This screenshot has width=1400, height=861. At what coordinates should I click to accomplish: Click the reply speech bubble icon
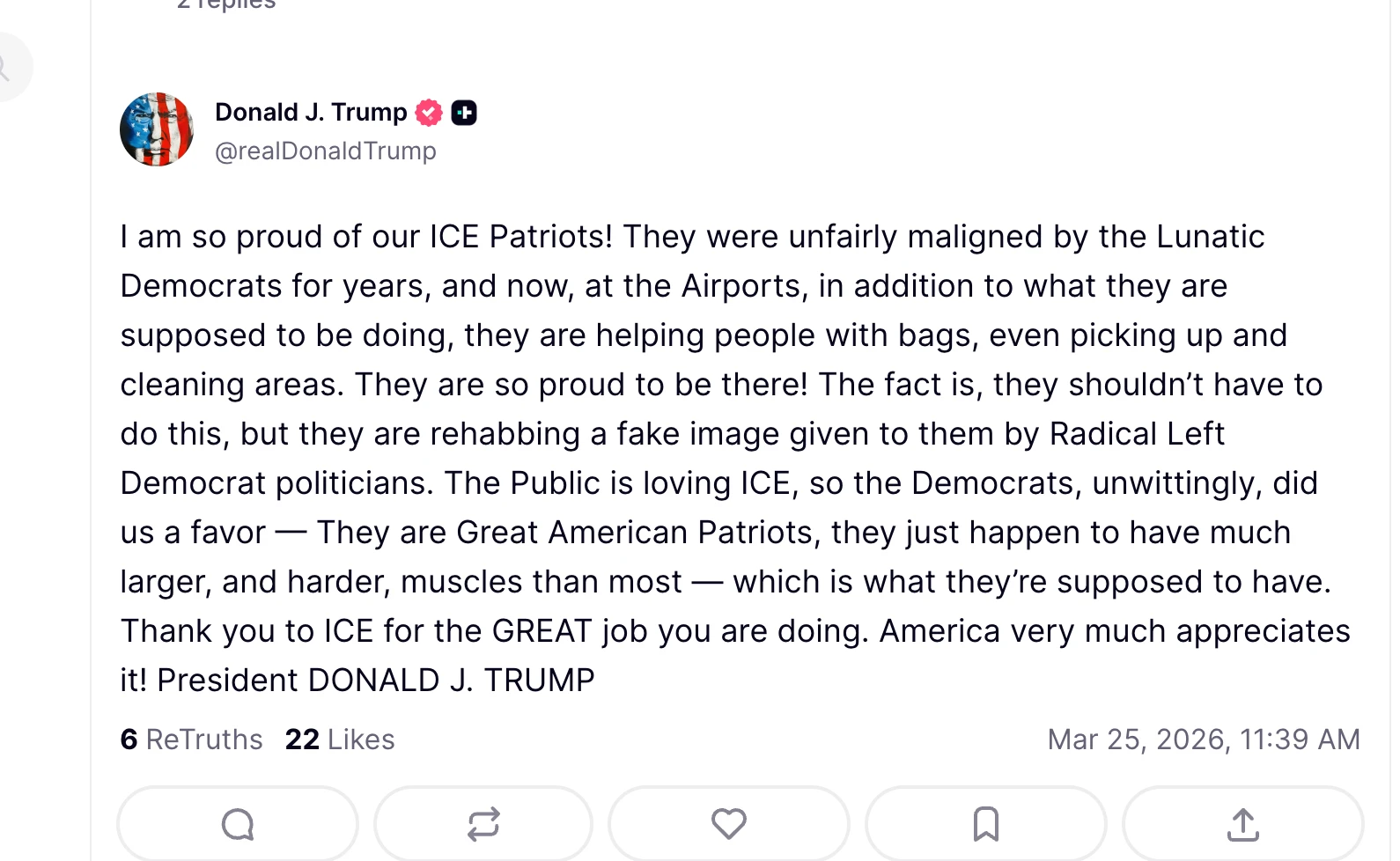click(x=238, y=825)
